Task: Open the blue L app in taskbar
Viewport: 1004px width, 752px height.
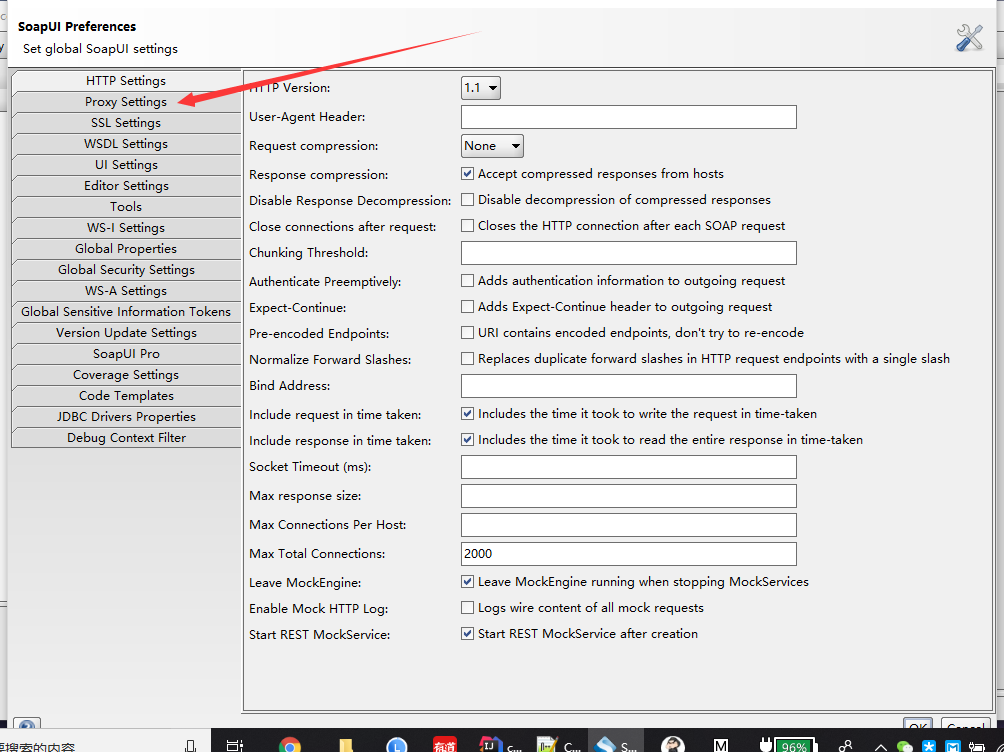Action: click(x=397, y=744)
